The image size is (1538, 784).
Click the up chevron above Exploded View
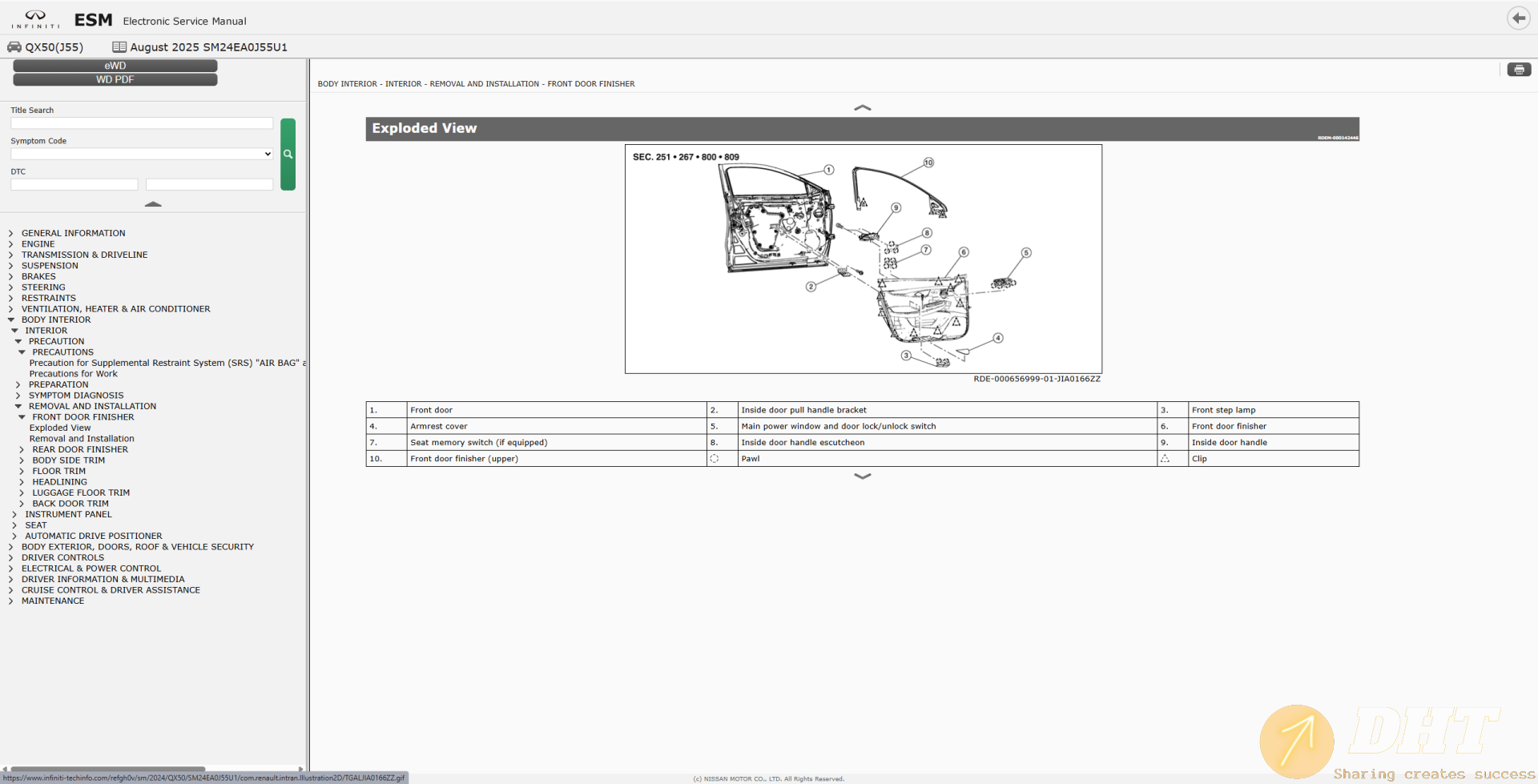862,107
